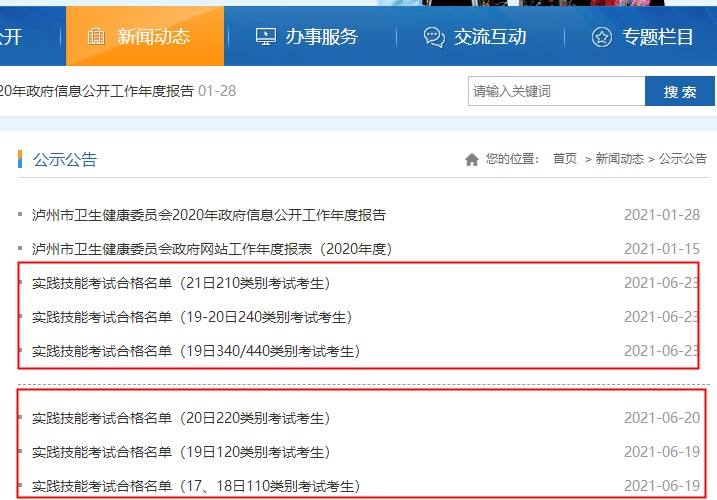The height and width of the screenshot is (500, 717).
Task: Open 政府网站工作年度报表（2020年度） link
Action: pyautogui.click(x=211, y=248)
